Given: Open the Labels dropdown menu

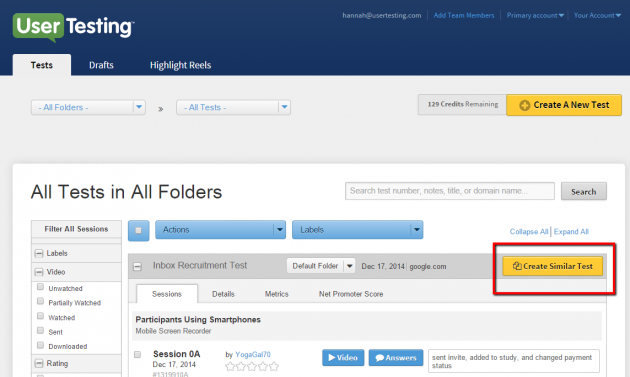Looking at the screenshot, I should (x=358, y=230).
